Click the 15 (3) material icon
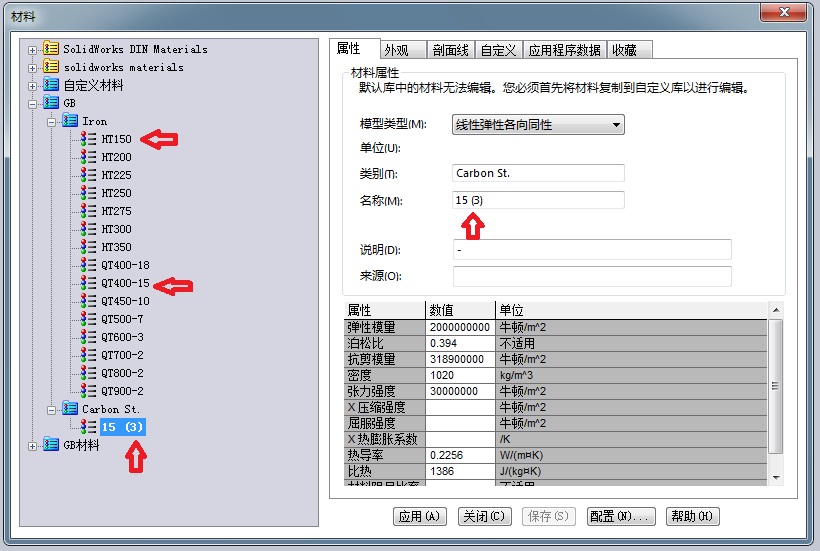This screenshot has height=551, width=820. click(88, 427)
